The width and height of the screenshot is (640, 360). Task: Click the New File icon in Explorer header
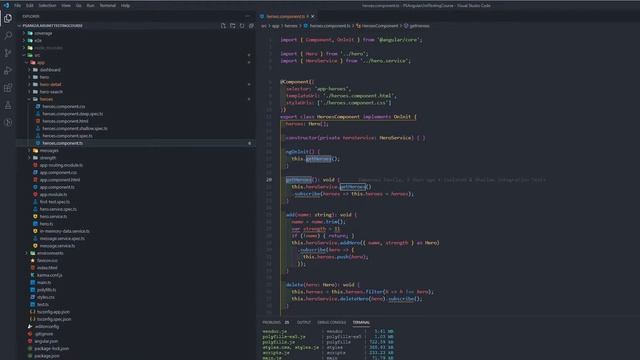coord(223,26)
